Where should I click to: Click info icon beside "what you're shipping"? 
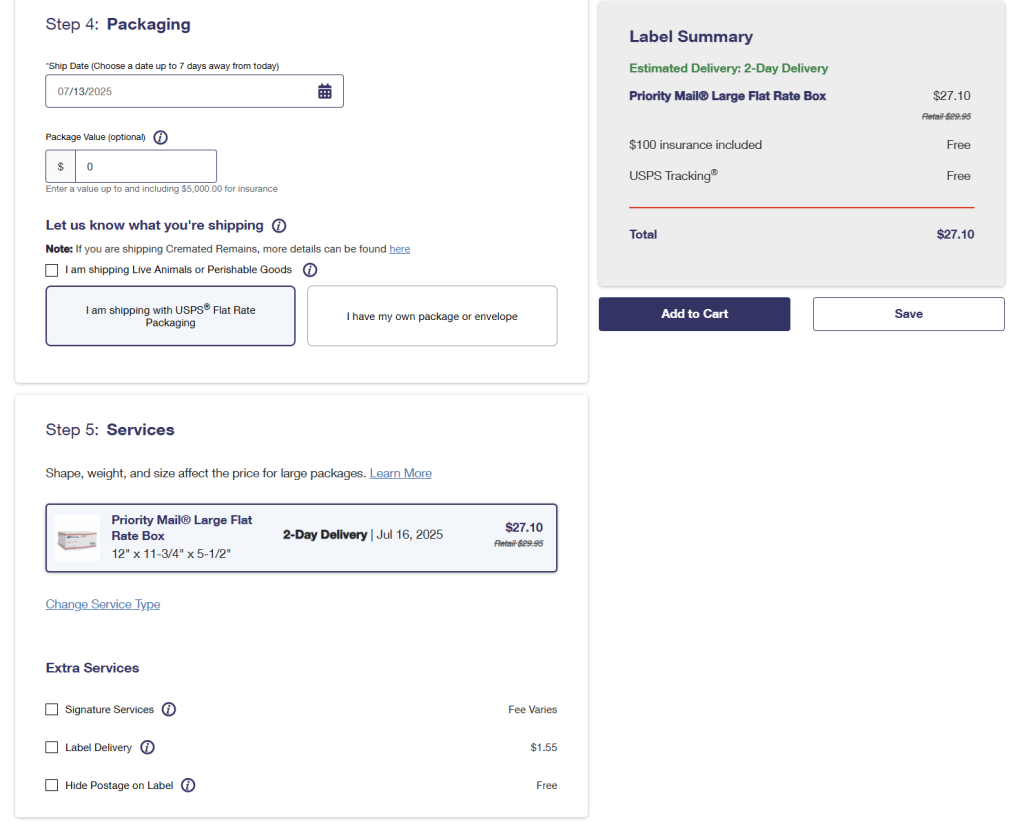pyautogui.click(x=279, y=226)
